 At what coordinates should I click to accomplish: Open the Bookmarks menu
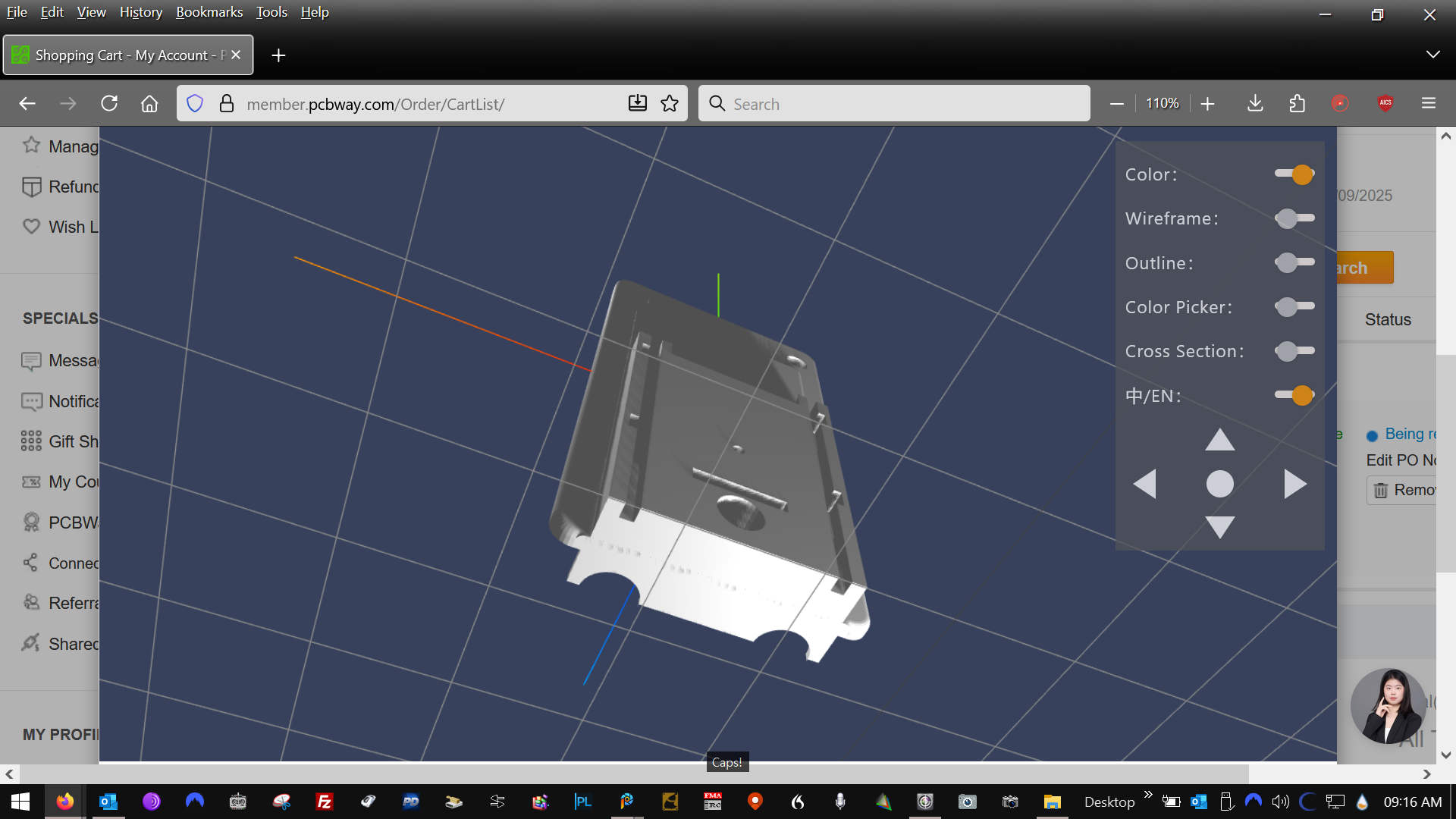click(209, 12)
